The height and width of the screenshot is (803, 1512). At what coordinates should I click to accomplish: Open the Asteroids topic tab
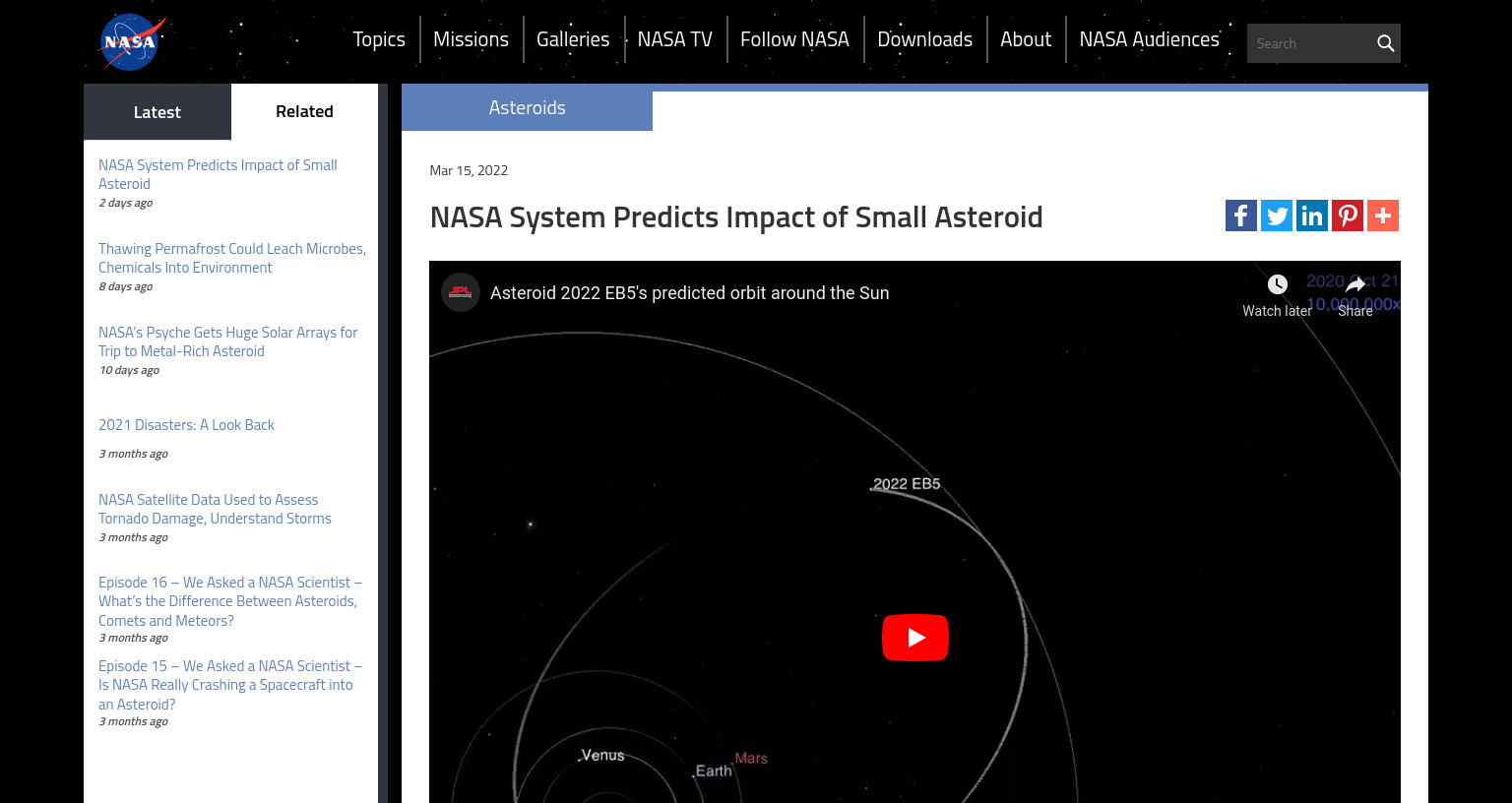click(x=527, y=108)
